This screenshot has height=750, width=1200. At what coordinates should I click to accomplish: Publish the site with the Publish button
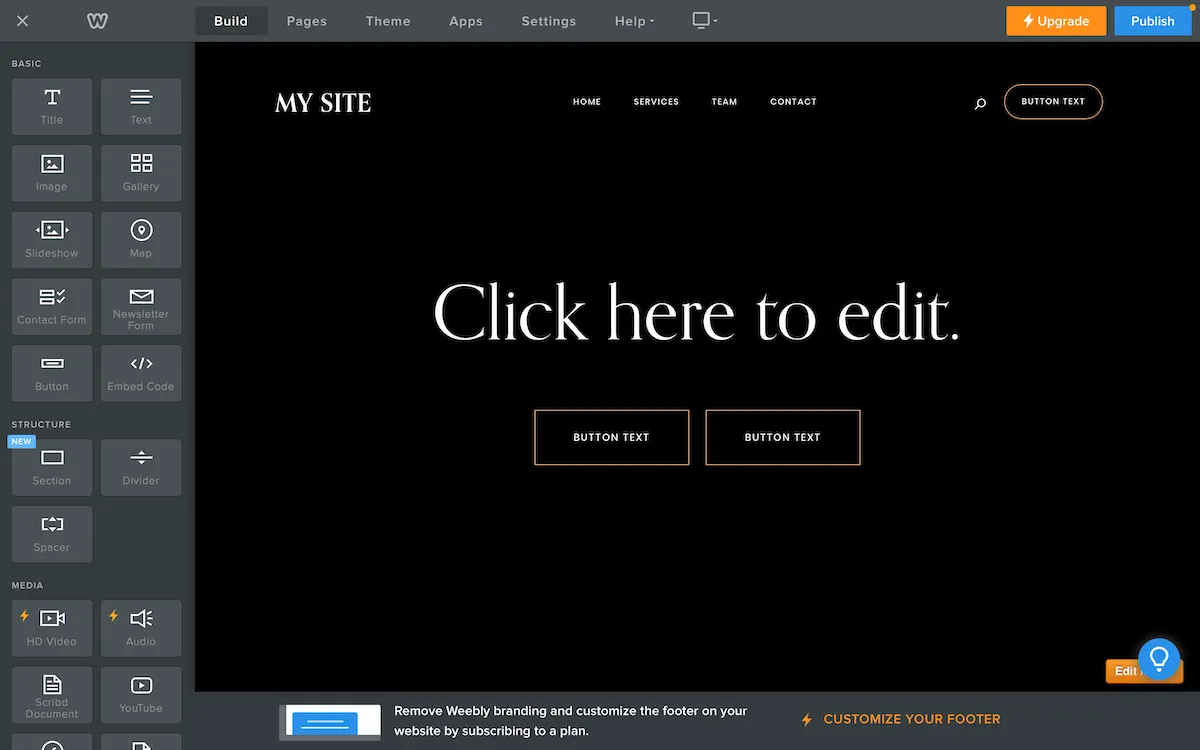tap(1153, 21)
